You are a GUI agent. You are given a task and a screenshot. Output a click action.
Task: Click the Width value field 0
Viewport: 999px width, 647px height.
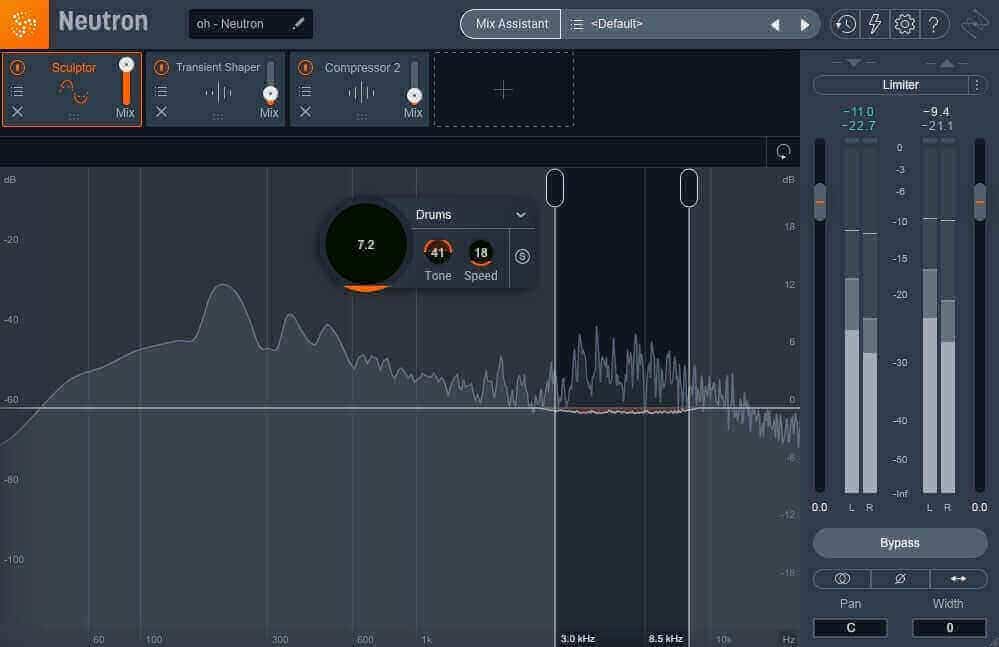[949, 627]
